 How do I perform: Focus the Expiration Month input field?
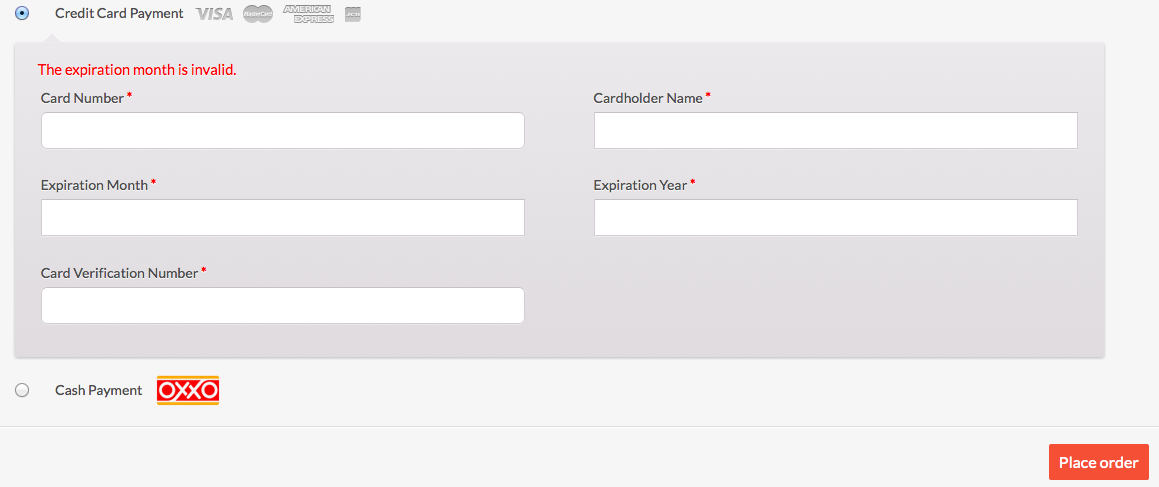282,217
